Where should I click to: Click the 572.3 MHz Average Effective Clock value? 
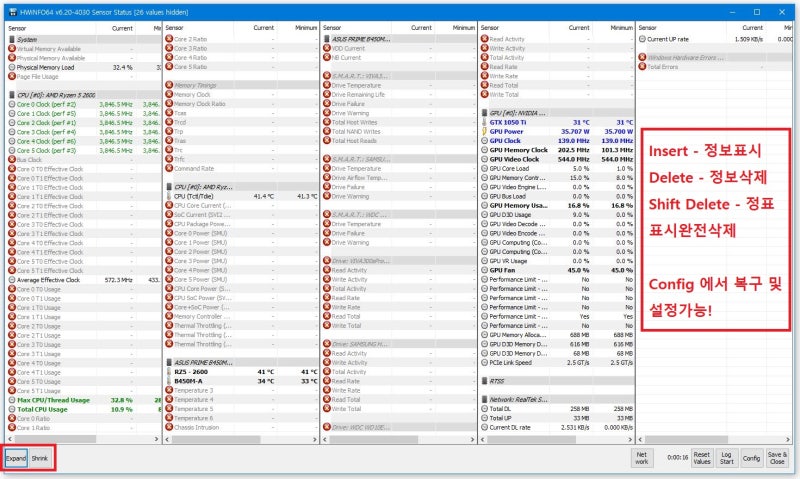[x=118, y=280]
